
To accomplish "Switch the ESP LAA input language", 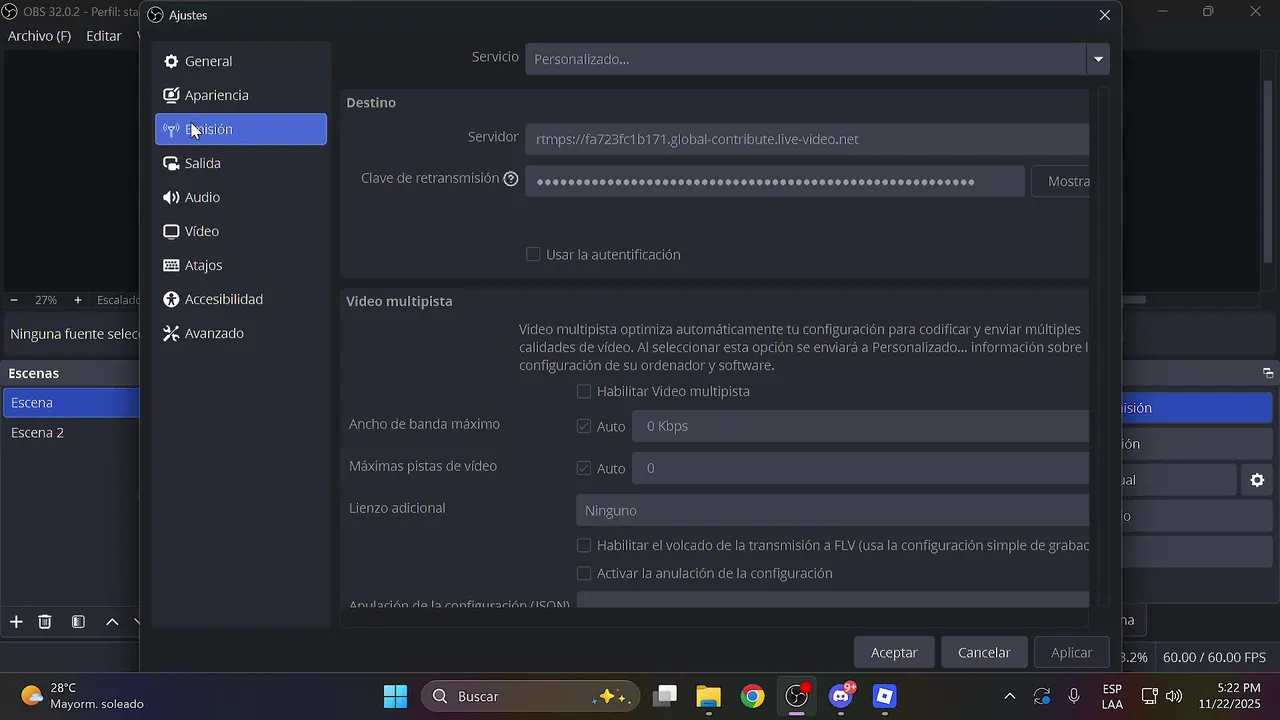I will click(x=1112, y=696).
